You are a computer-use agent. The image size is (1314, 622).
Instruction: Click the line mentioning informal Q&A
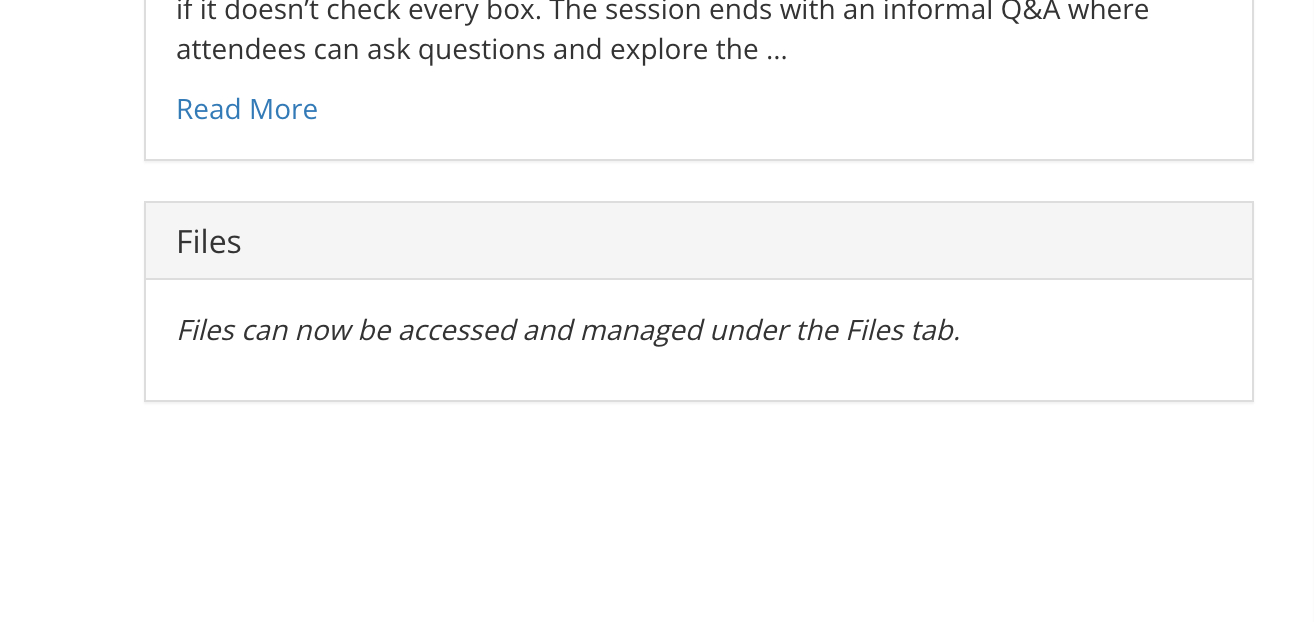(x=662, y=12)
